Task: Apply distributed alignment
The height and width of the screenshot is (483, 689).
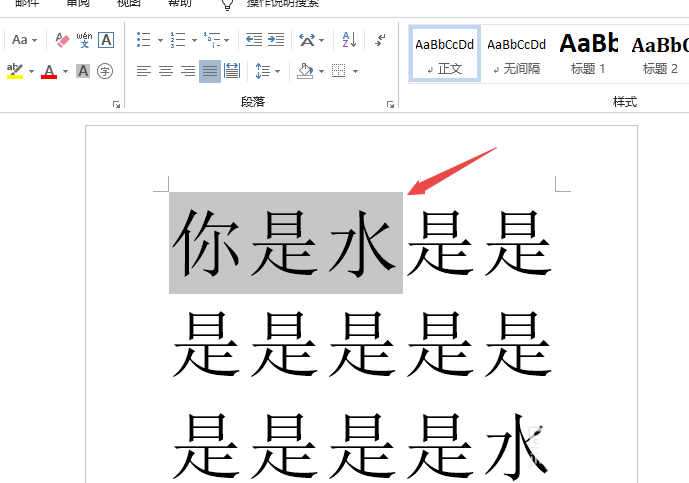Action: click(232, 71)
